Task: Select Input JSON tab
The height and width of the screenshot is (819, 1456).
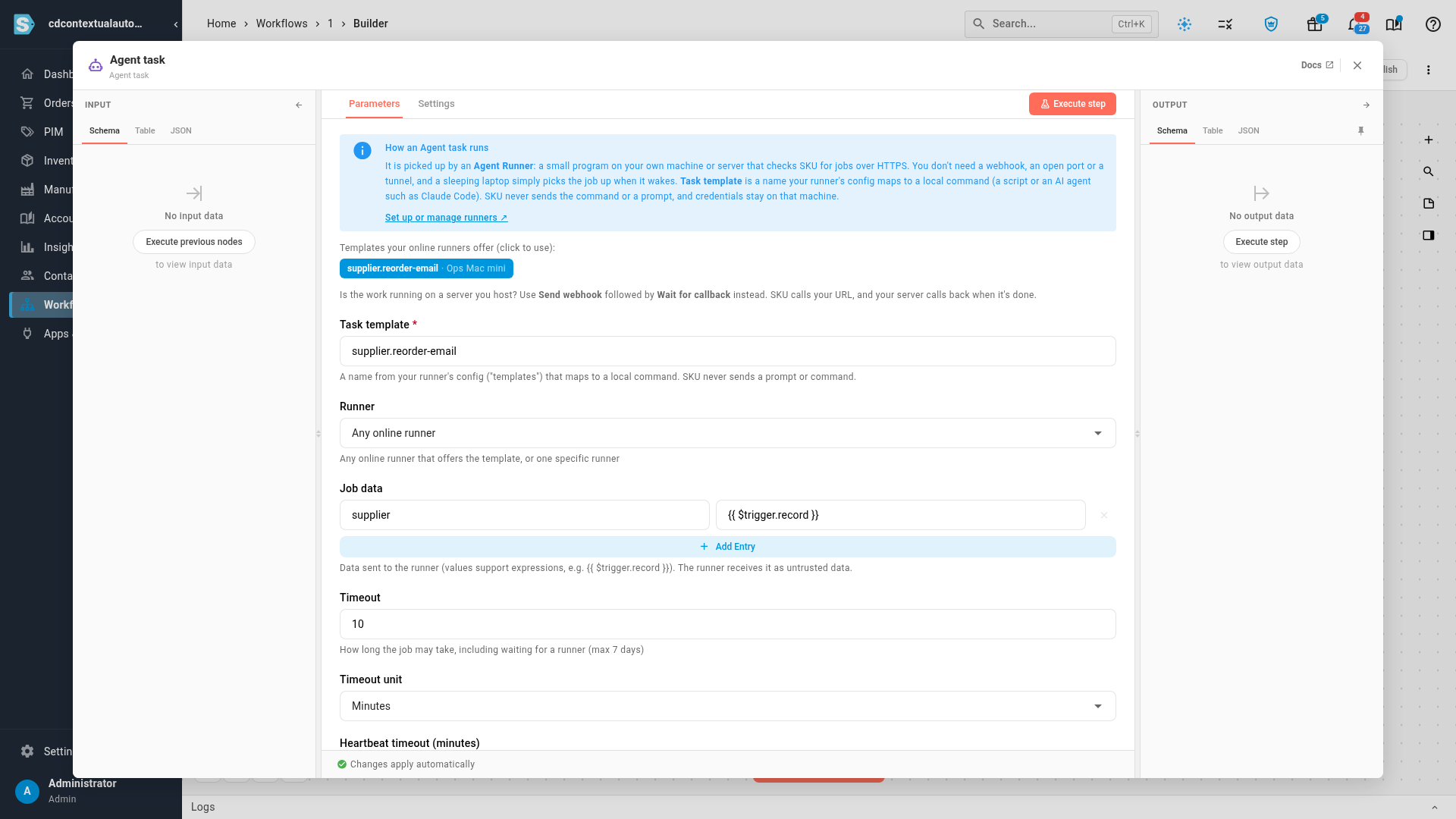Action: (180, 131)
